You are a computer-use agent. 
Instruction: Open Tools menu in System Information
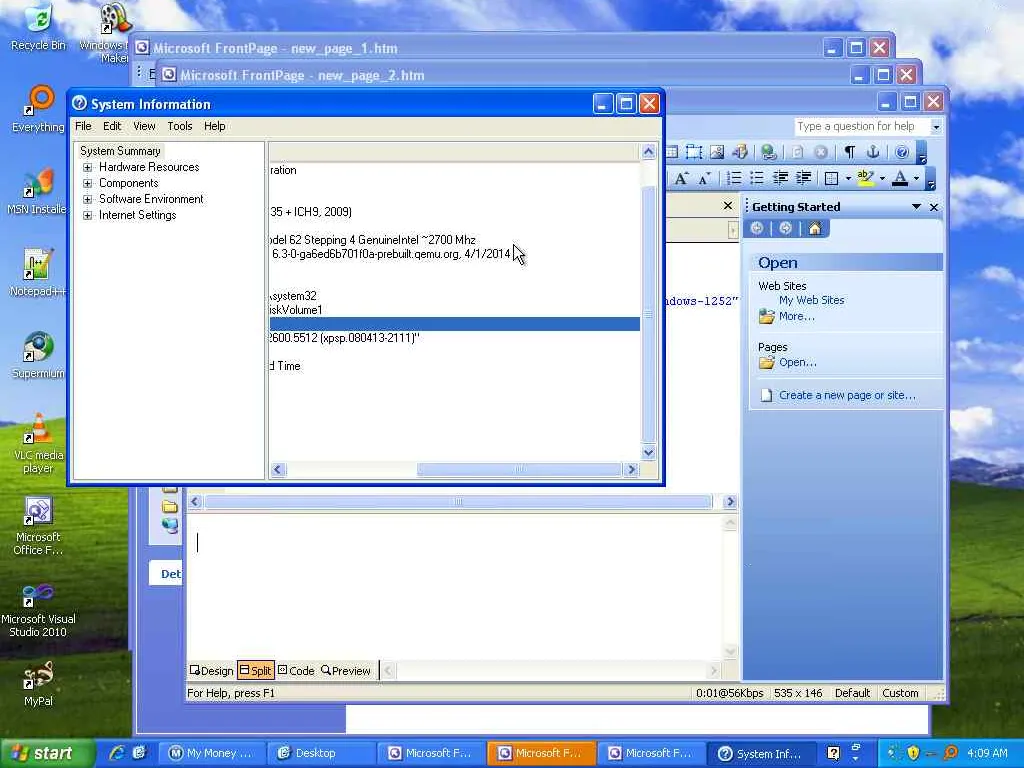click(x=180, y=126)
